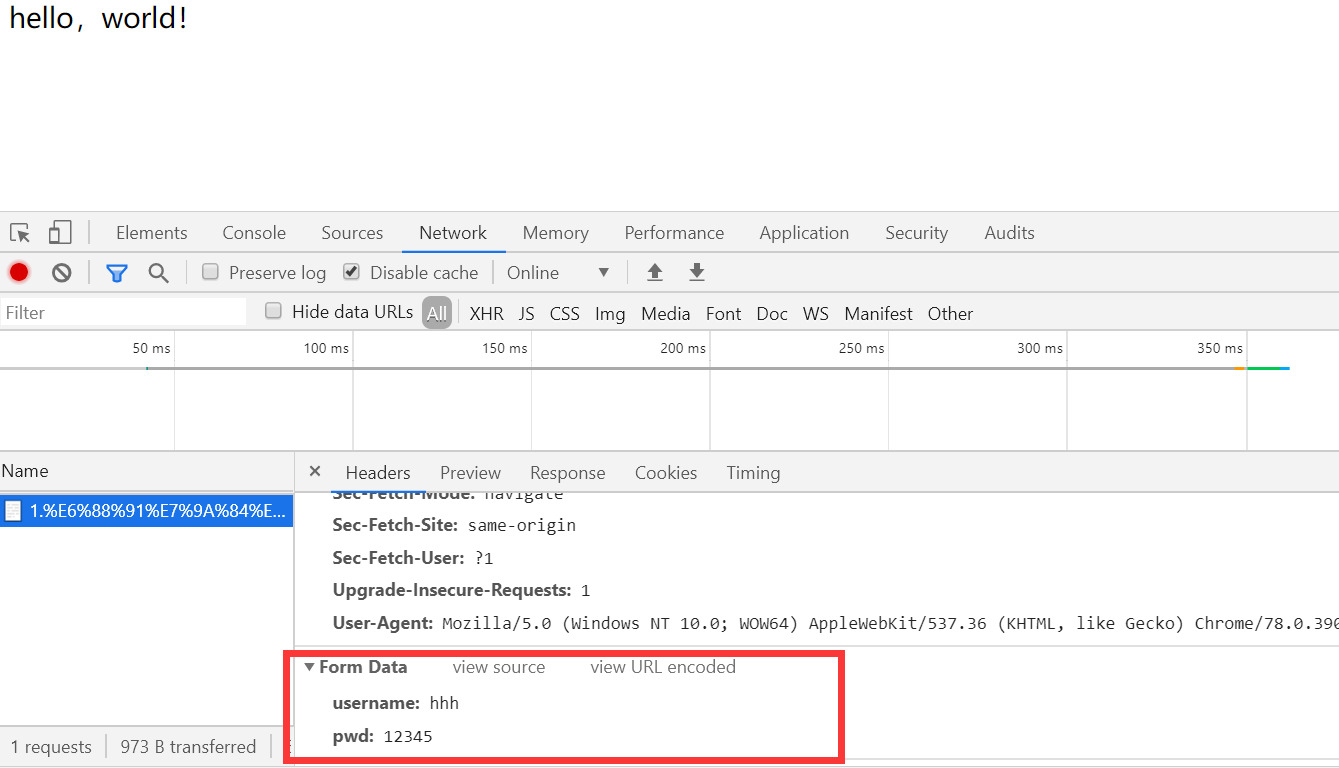Toggle the blue filter funnel icon

pos(117,273)
